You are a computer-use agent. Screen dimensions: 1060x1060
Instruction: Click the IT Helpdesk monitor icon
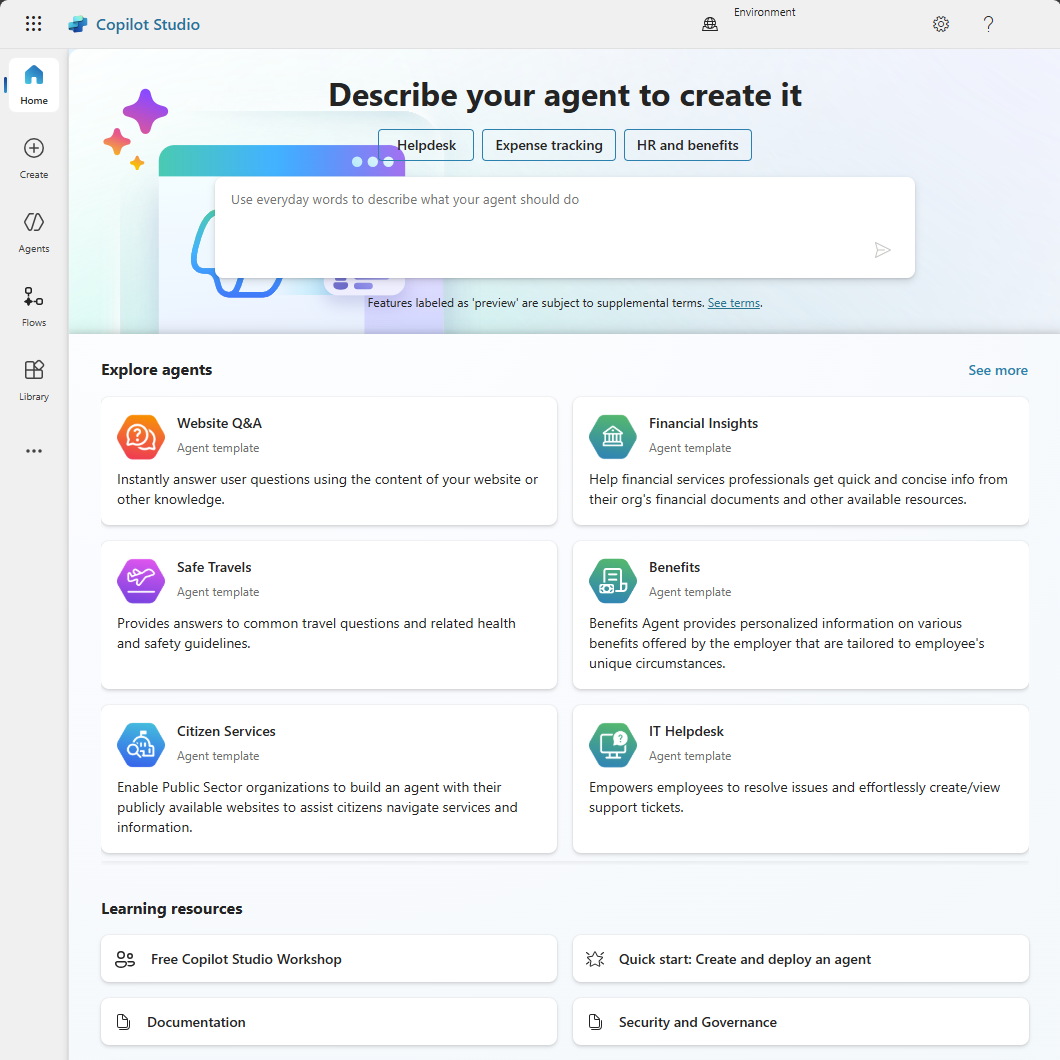click(x=612, y=745)
